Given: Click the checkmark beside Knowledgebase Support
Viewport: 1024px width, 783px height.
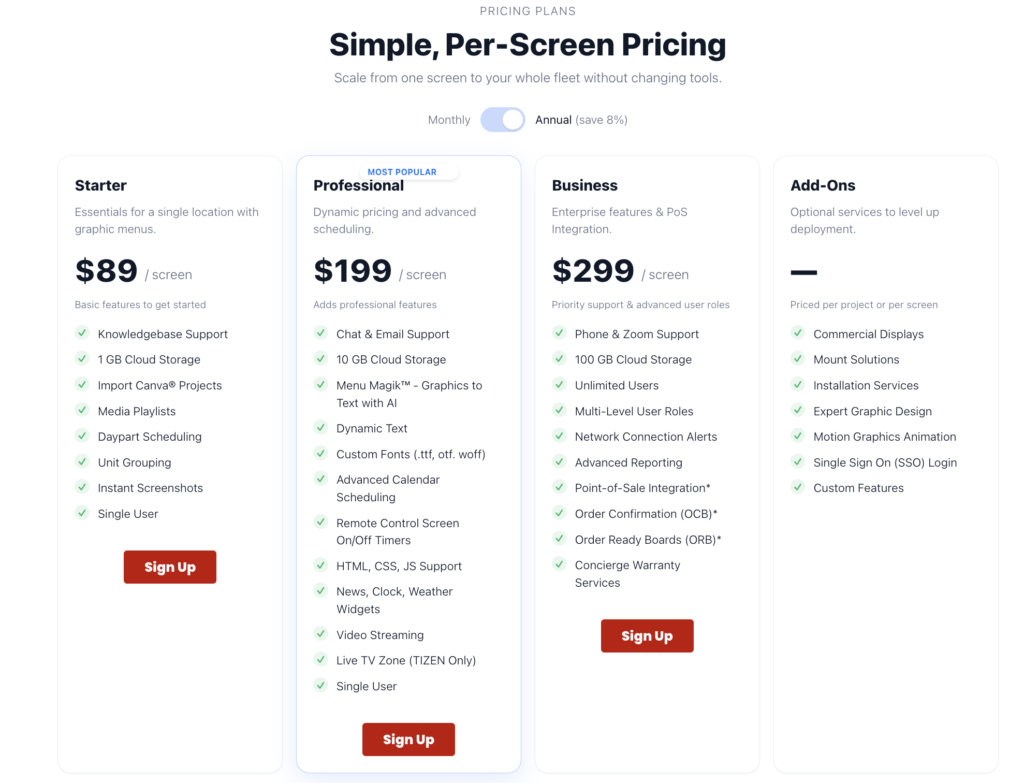Looking at the screenshot, I should [x=82, y=334].
